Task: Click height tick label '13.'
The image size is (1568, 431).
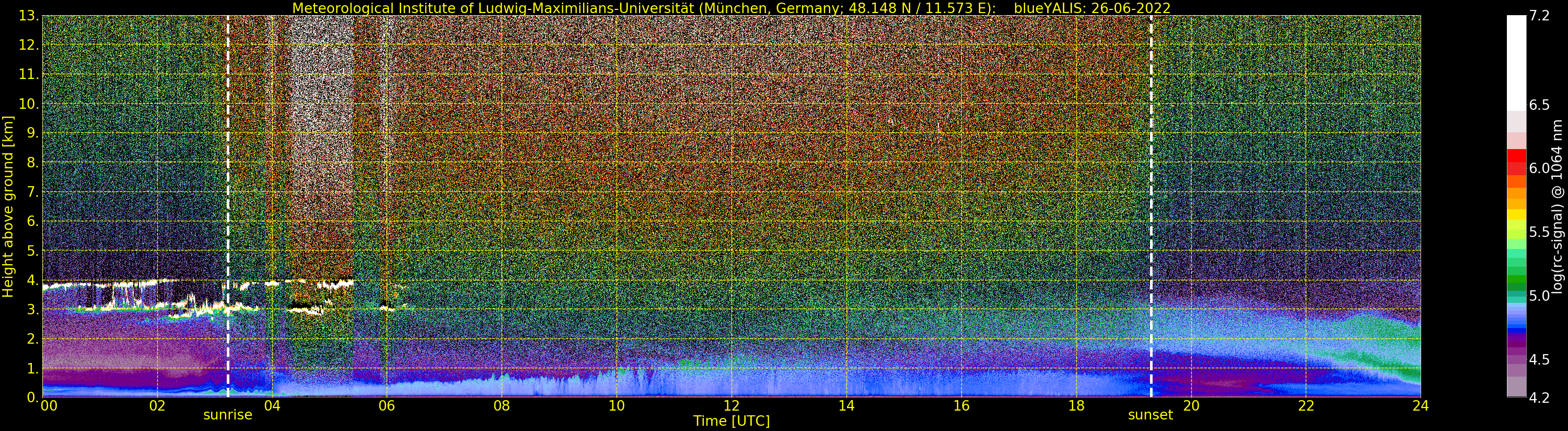Action: 29,16
